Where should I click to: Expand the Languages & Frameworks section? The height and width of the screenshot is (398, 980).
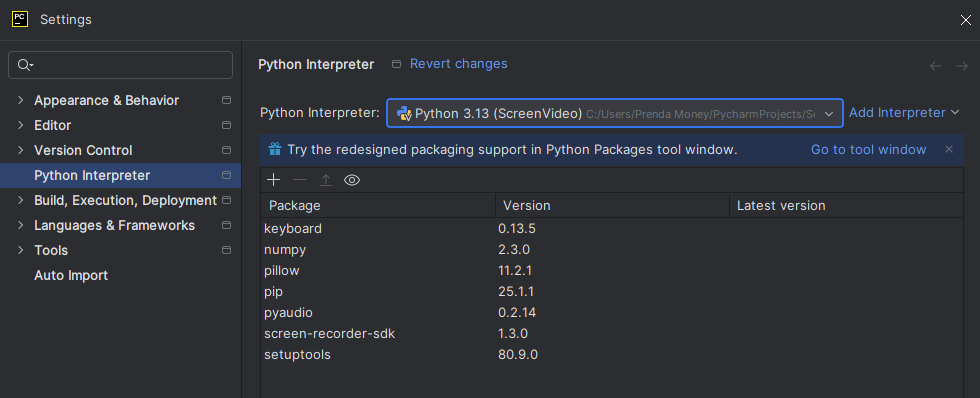click(x=21, y=225)
